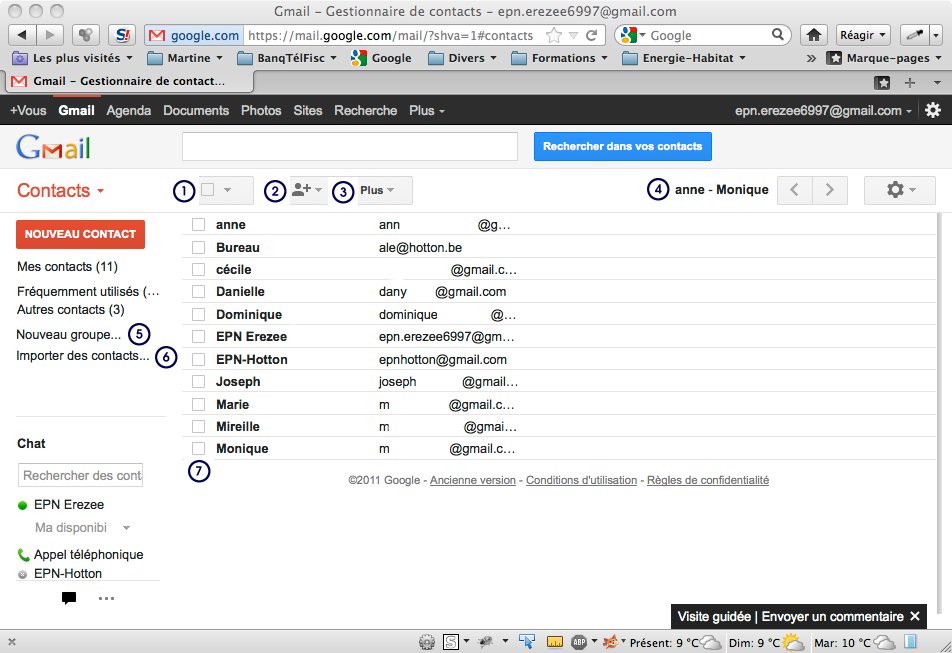The image size is (952, 653).
Task: Click the bookmarks star button in tab bar
Action: click(882, 83)
